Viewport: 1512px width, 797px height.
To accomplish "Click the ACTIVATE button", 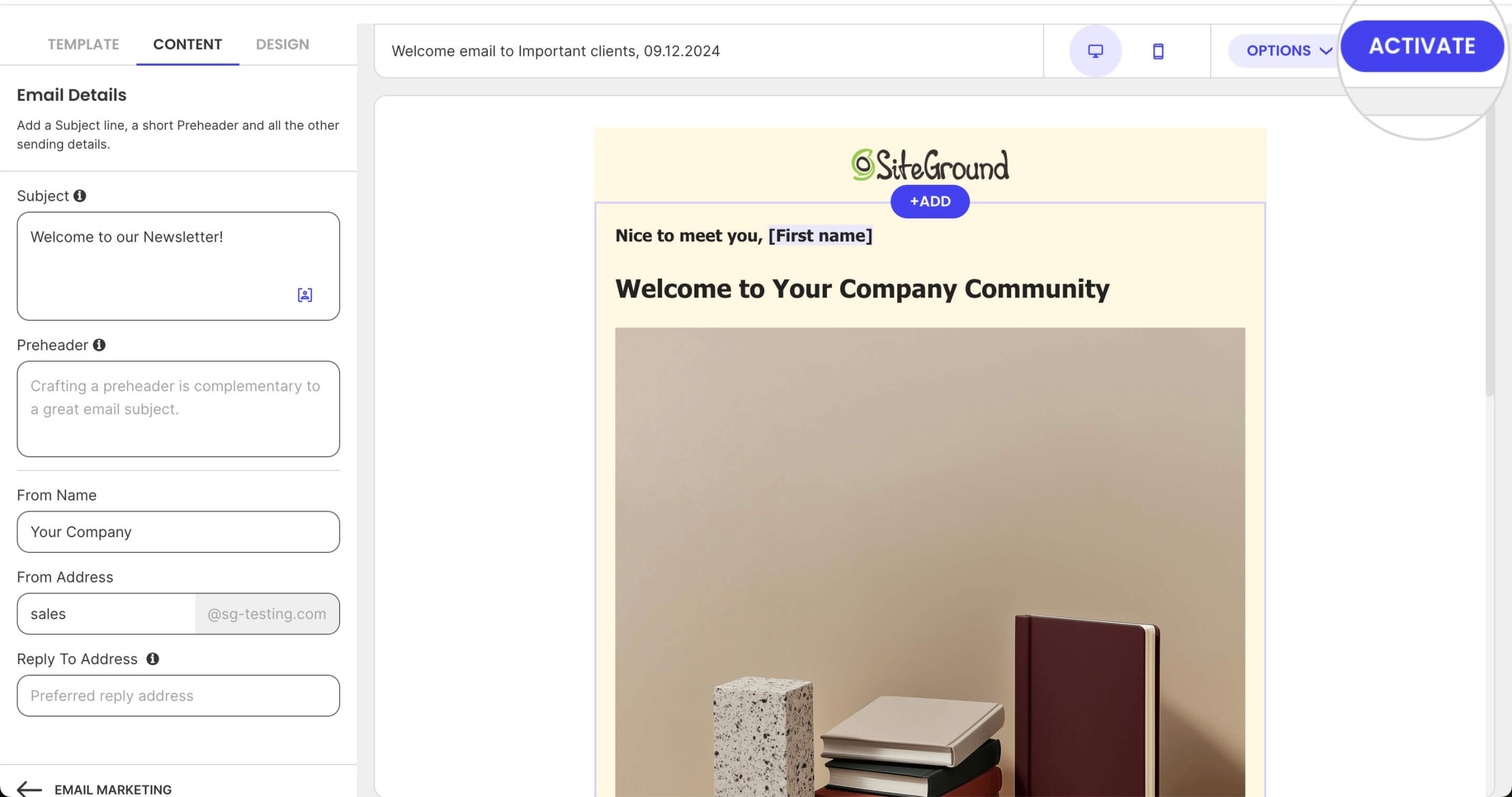I will point(1421,46).
